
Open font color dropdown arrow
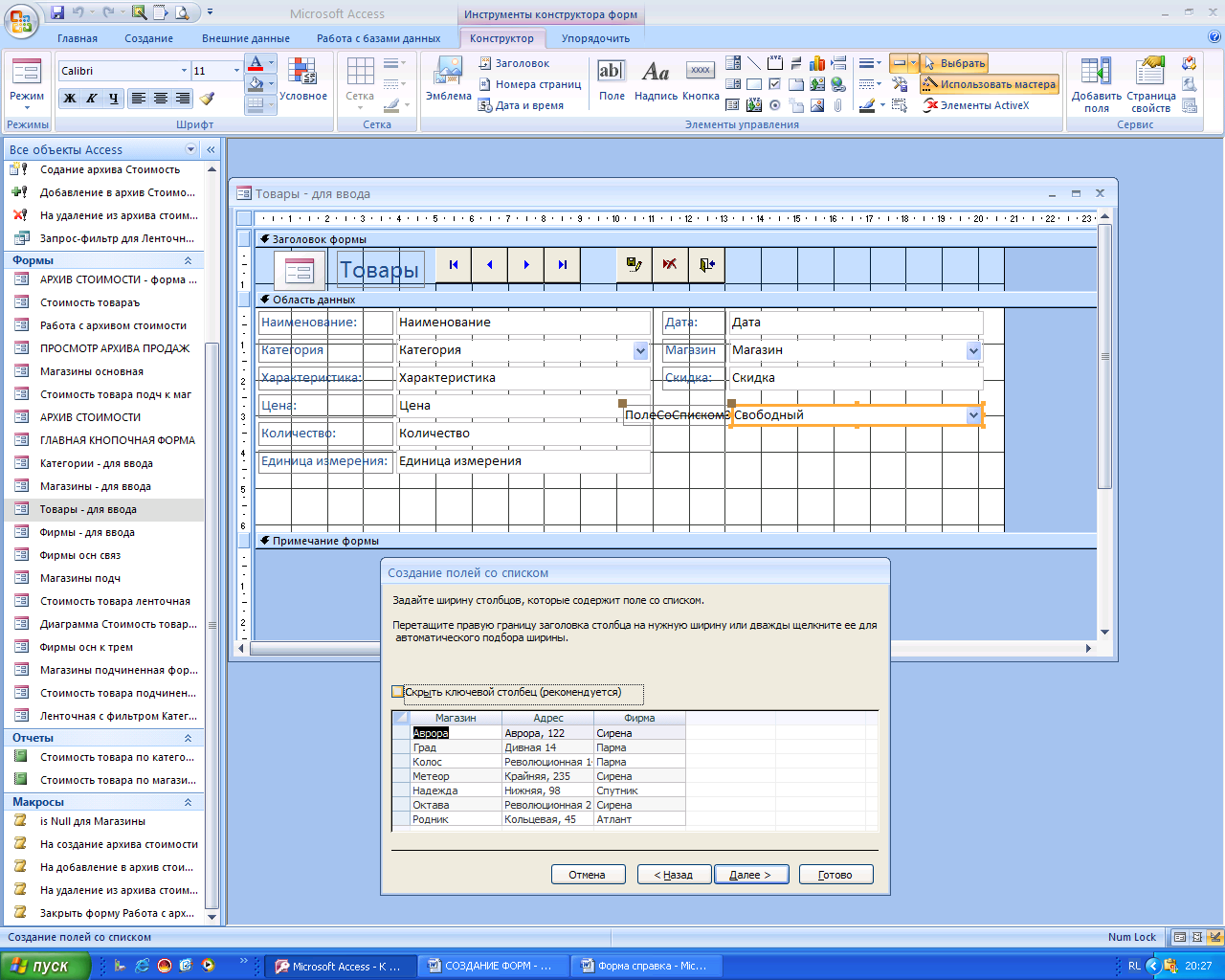click(271, 63)
